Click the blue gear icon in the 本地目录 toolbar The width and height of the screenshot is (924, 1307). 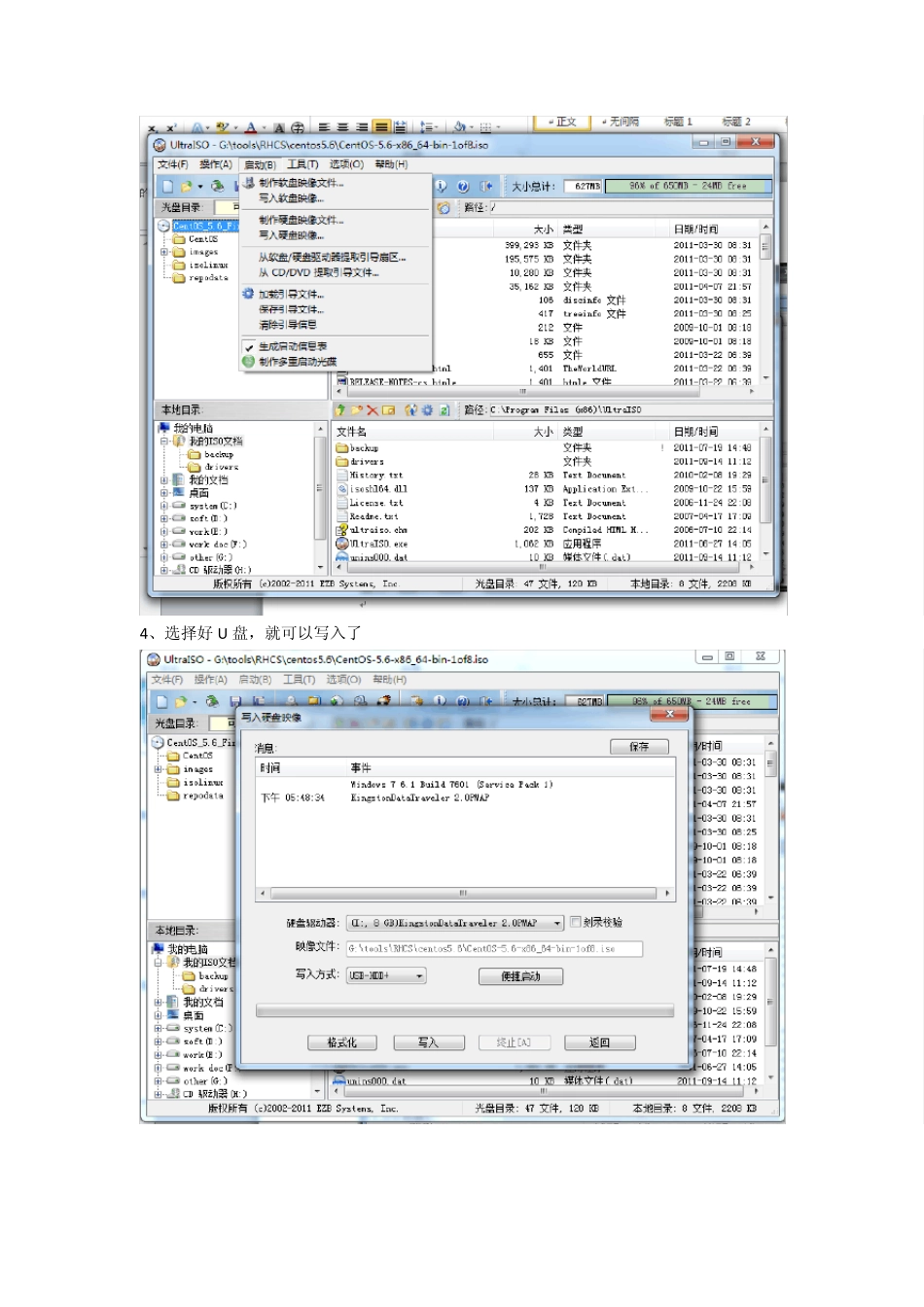(x=427, y=410)
